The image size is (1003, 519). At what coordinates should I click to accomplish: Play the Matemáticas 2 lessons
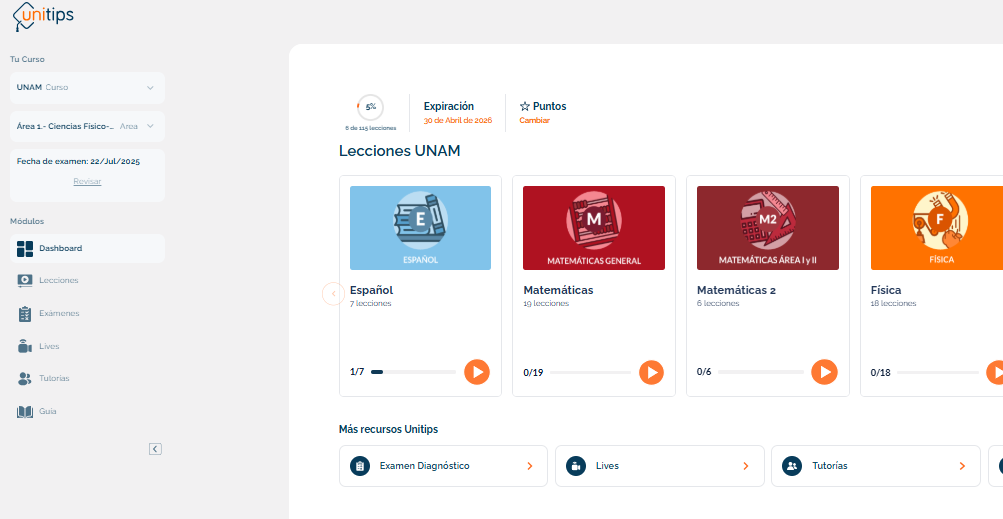pyautogui.click(x=825, y=372)
